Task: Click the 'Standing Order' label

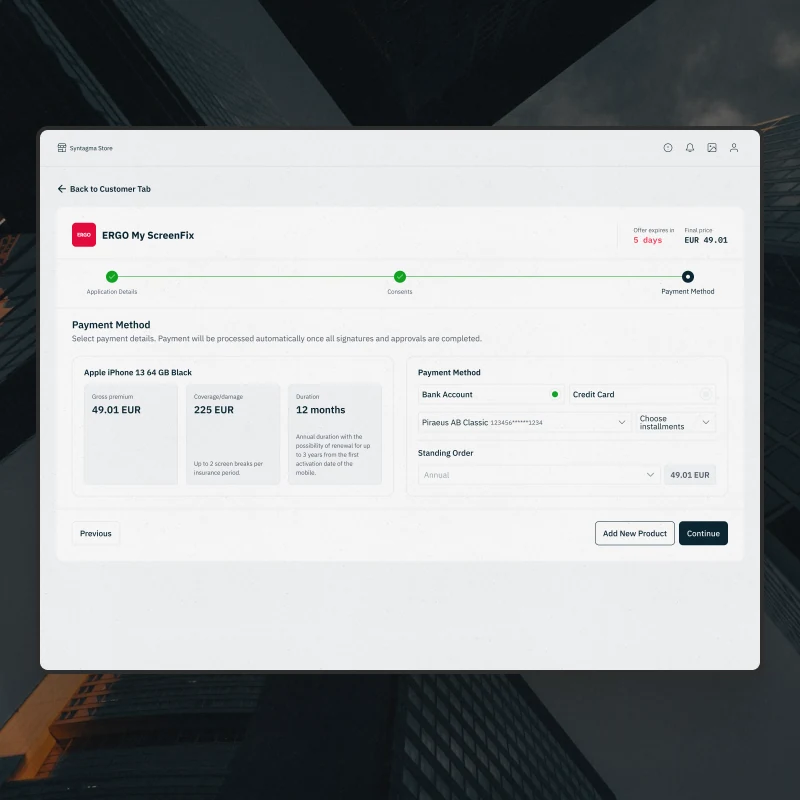Action: coord(445,453)
